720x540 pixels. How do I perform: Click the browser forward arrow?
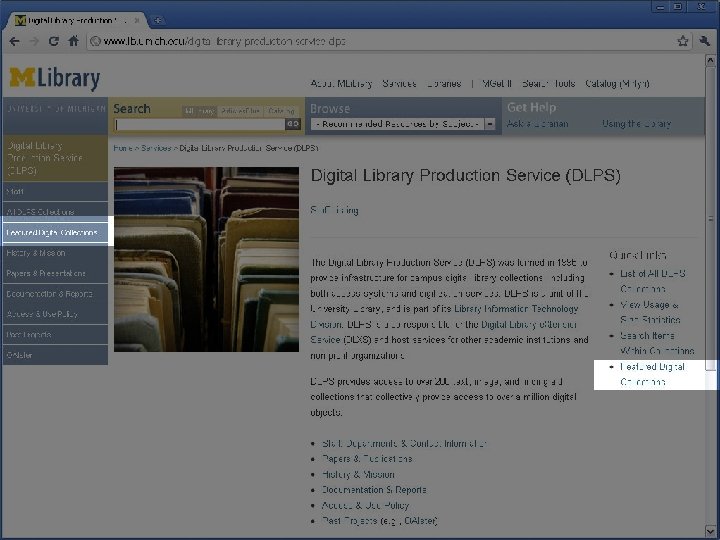(34, 41)
